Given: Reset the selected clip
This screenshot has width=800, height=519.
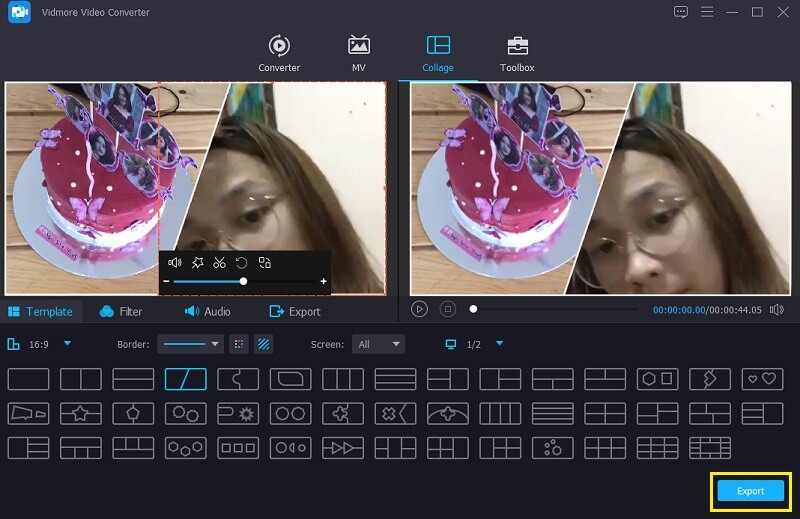Looking at the screenshot, I should click(x=241, y=263).
